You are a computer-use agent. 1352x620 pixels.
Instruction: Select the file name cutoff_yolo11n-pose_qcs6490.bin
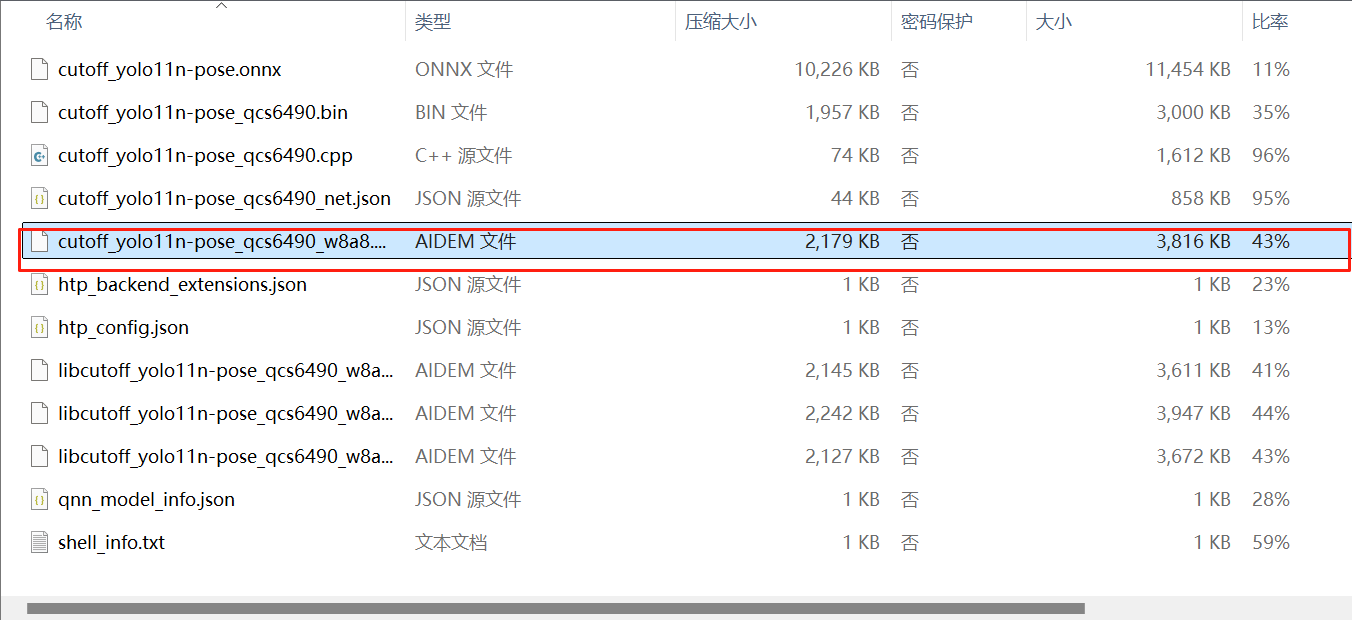203,113
